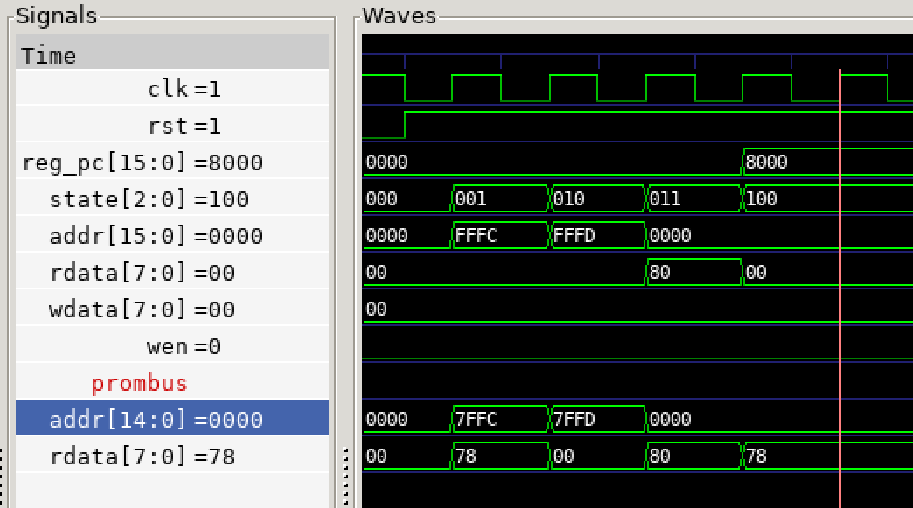The width and height of the screenshot is (913, 508).
Task: Click the 010 segment in state waveform
Action: (597, 199)
